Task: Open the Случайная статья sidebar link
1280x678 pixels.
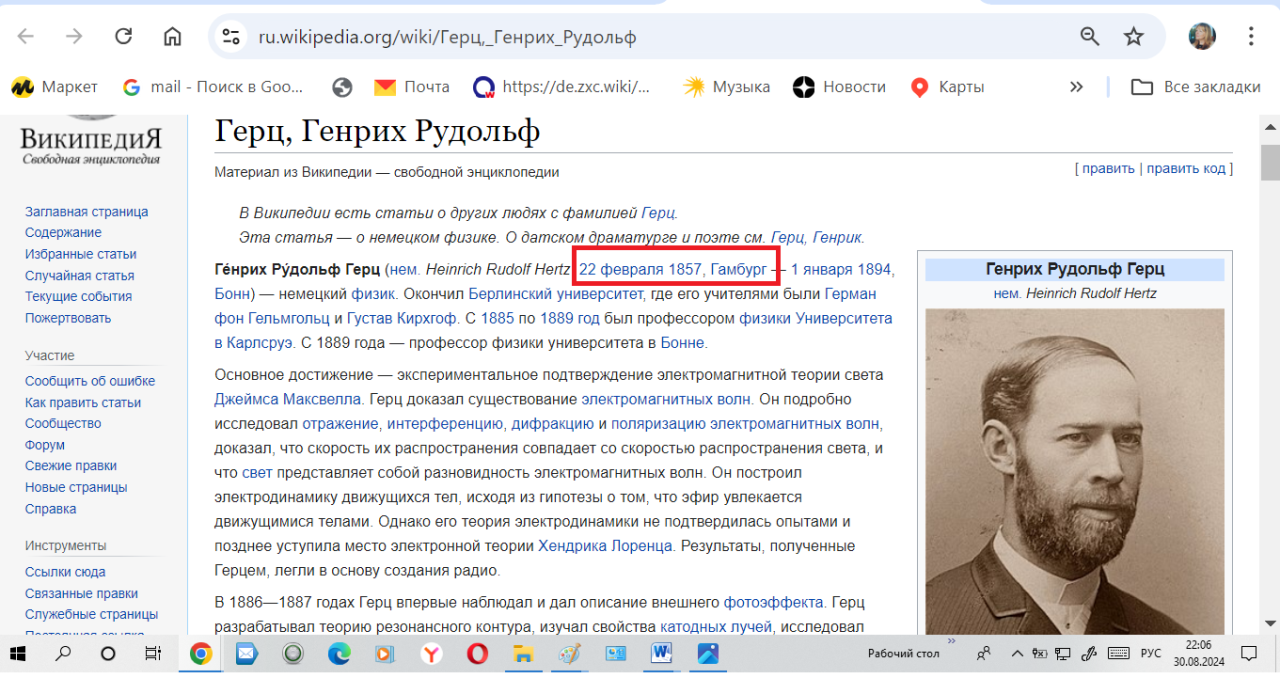Action: [x=80, y=275]
